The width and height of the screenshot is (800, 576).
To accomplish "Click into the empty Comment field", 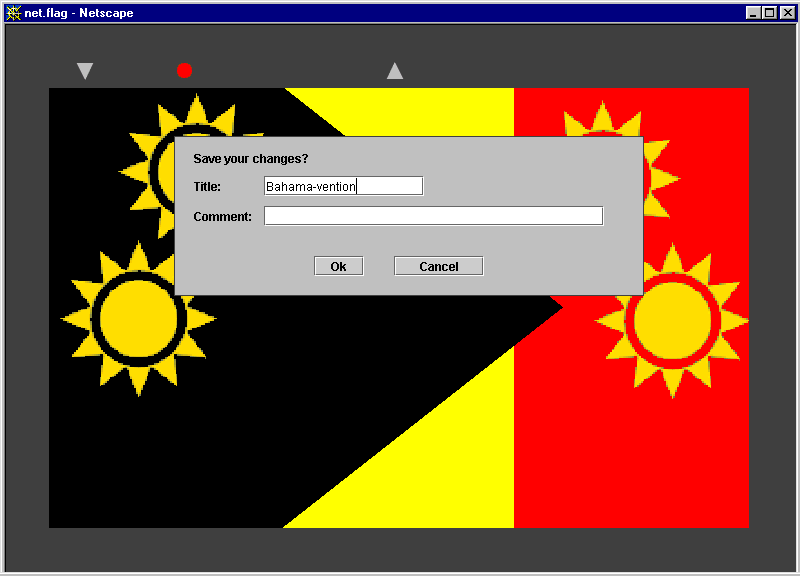I will coord(433,216).
